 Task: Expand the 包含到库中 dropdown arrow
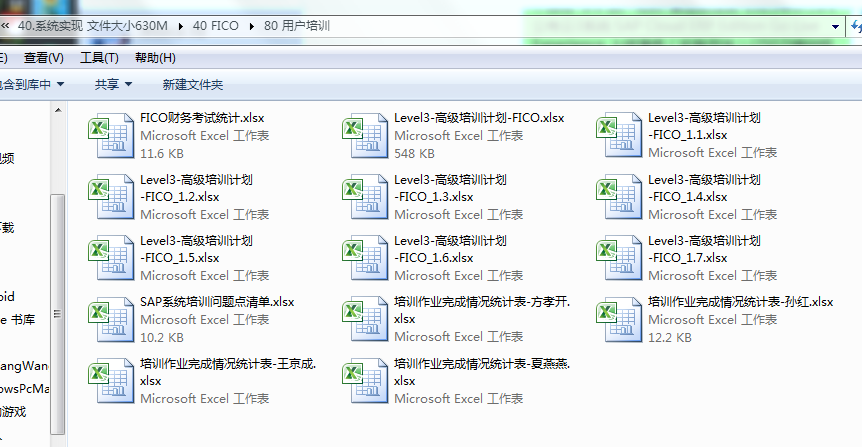pos(60,85)
